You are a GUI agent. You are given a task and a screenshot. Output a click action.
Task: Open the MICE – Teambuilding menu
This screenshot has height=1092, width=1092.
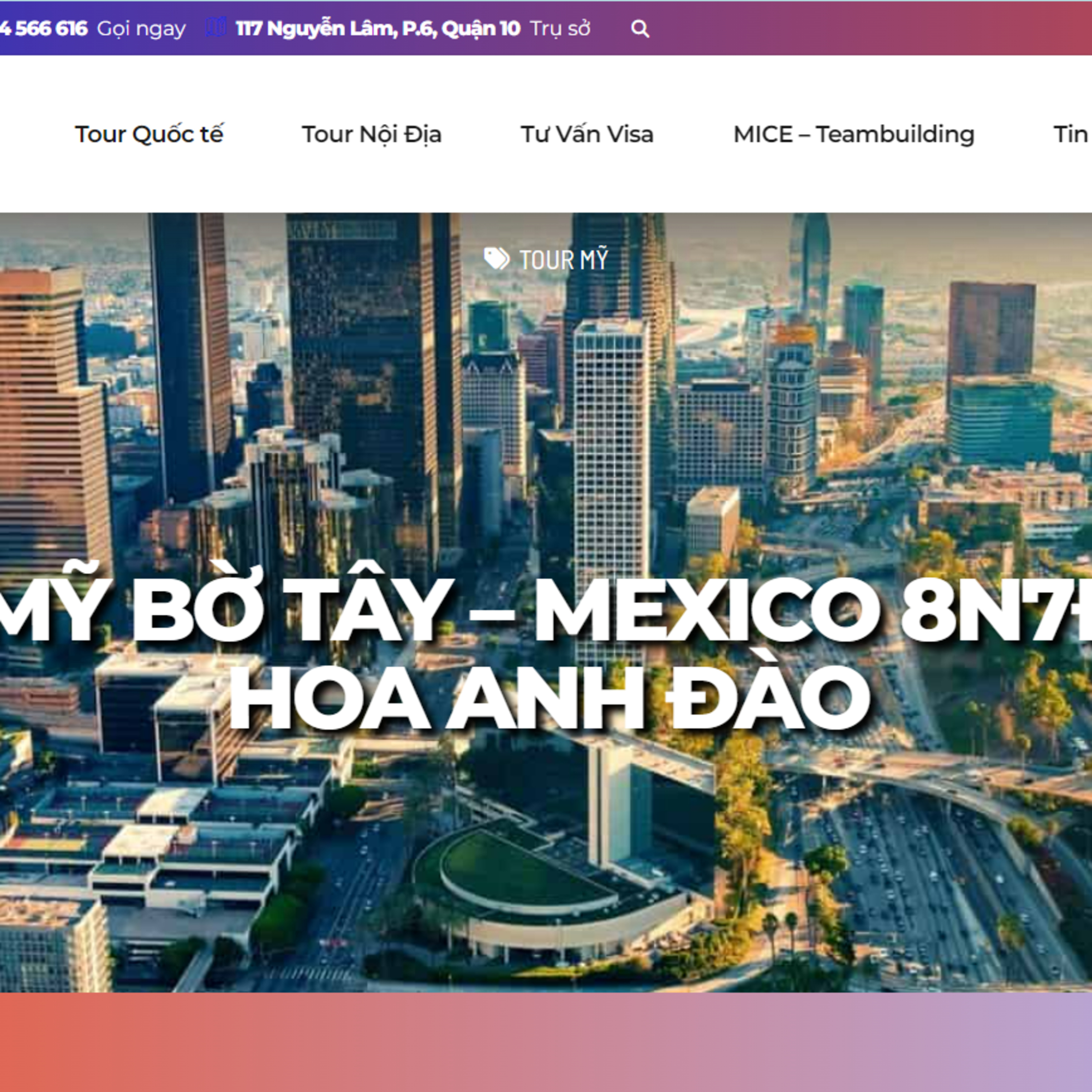tap(854, 135)
